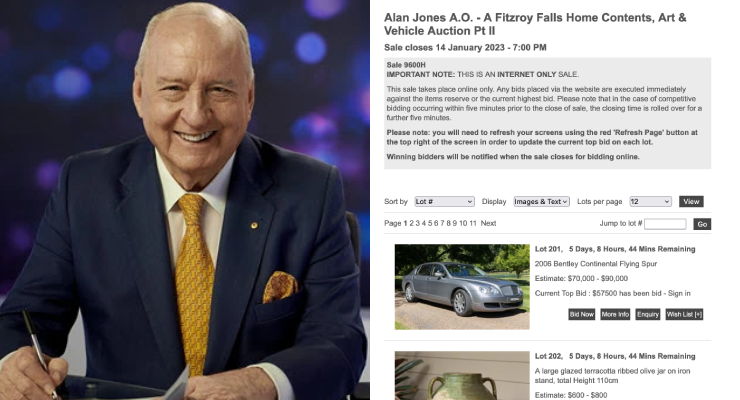Open the terracotta olive jar thumbnail
The width and height of the screenshot is (740, 400).
[x=462, y=375]
